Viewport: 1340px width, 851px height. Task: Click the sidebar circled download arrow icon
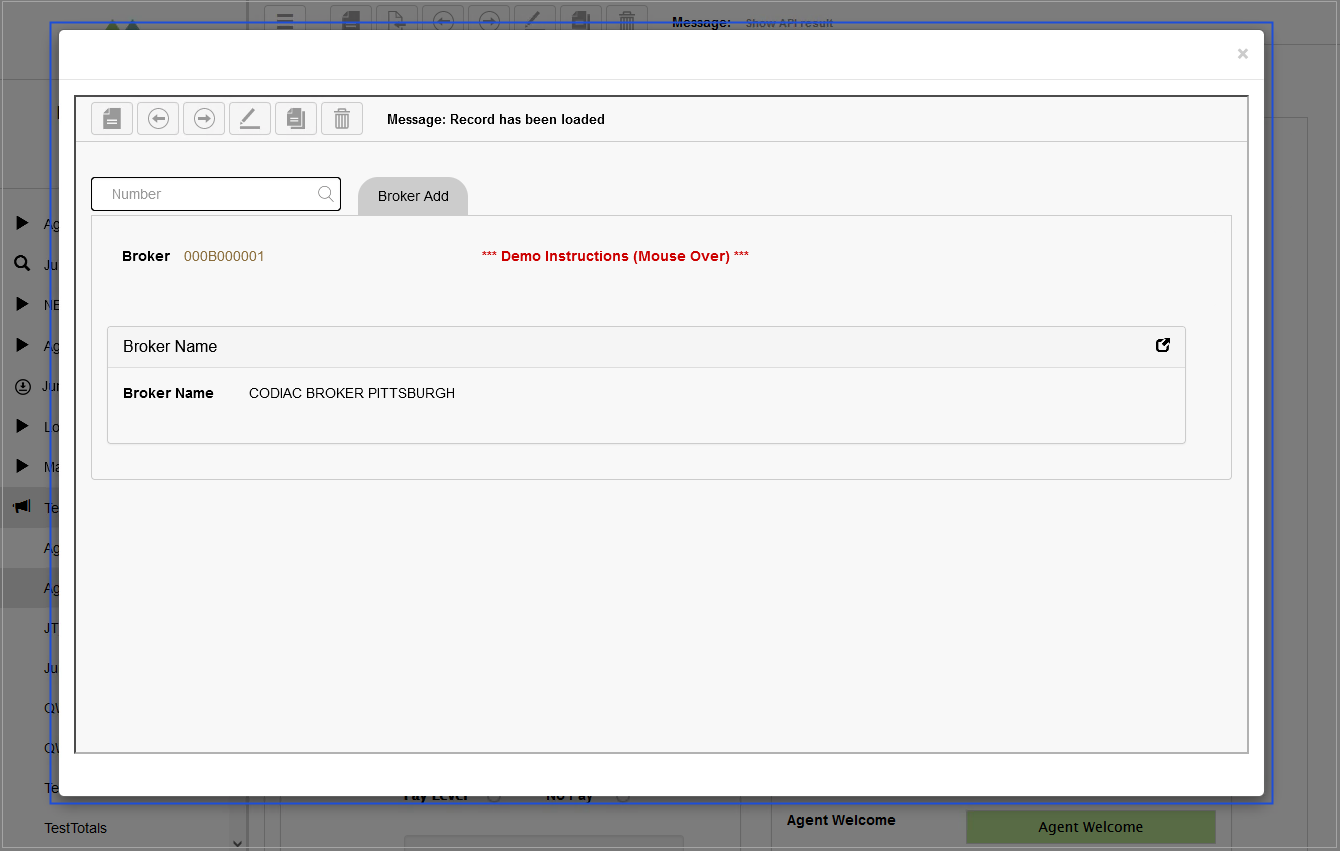pyautogui.click(x=22, y=386)
